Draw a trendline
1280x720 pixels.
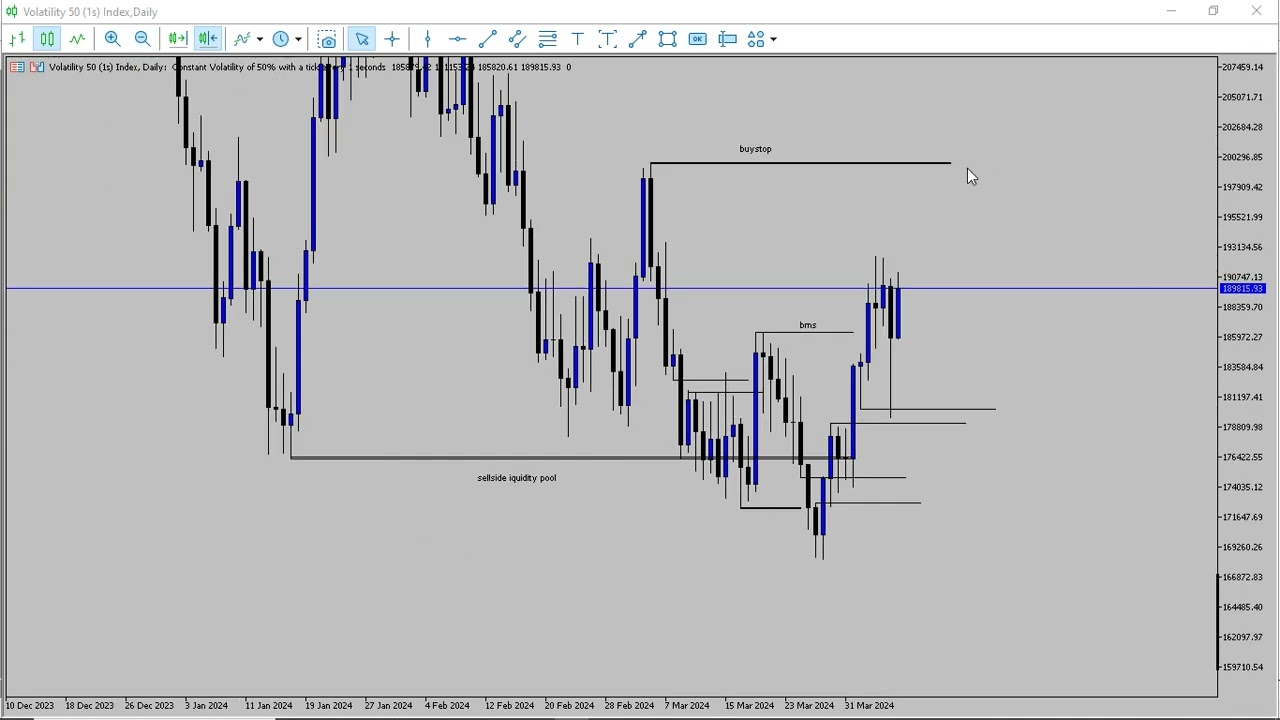click(487, 39)
